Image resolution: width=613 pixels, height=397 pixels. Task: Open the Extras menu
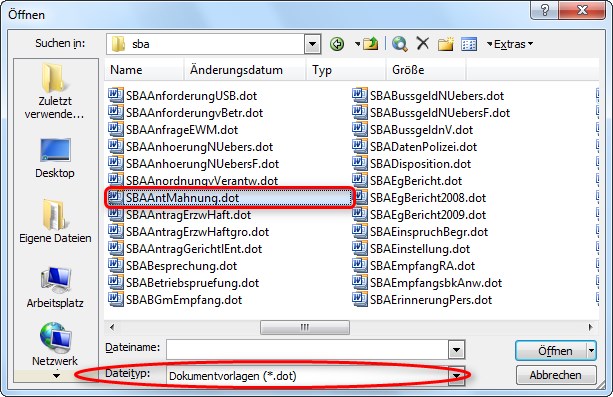tap(513, 44)
